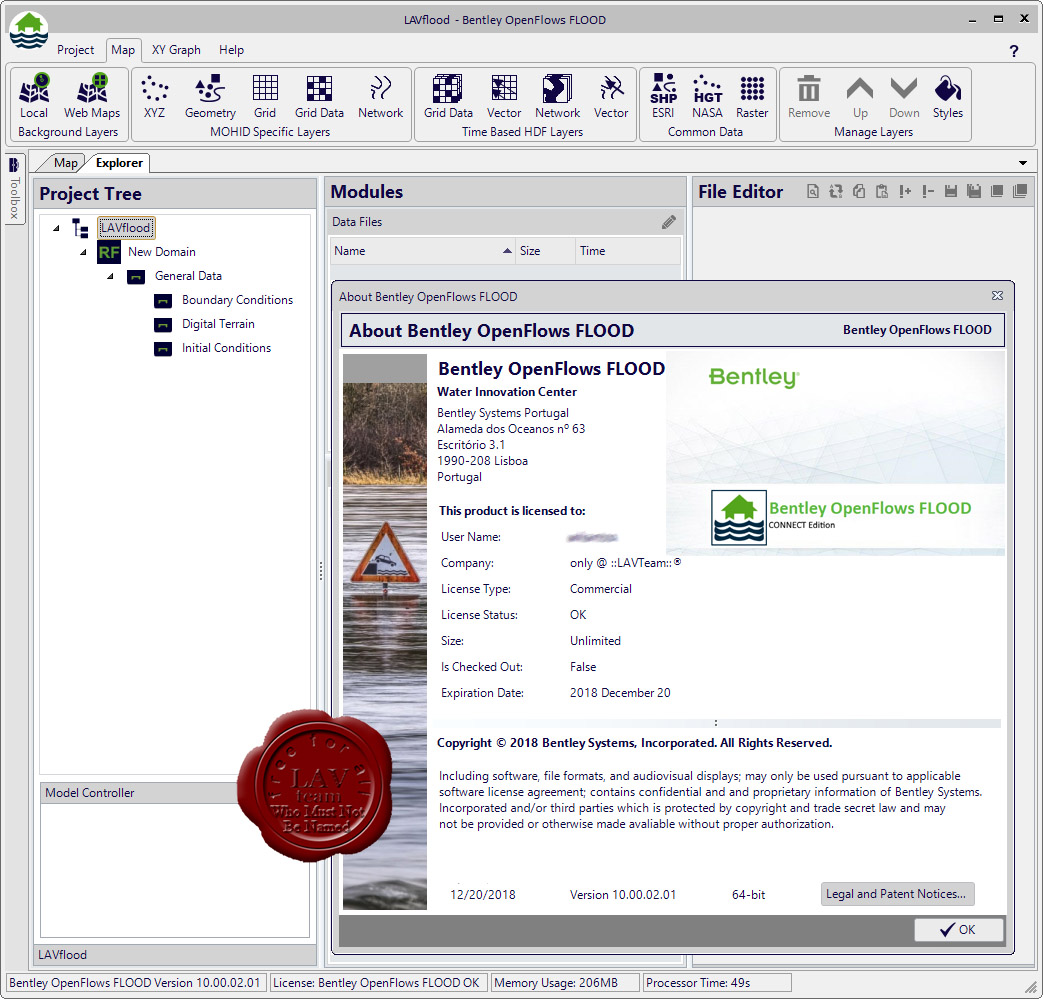
Task: Move the layer Up
Action: [860, 96]
